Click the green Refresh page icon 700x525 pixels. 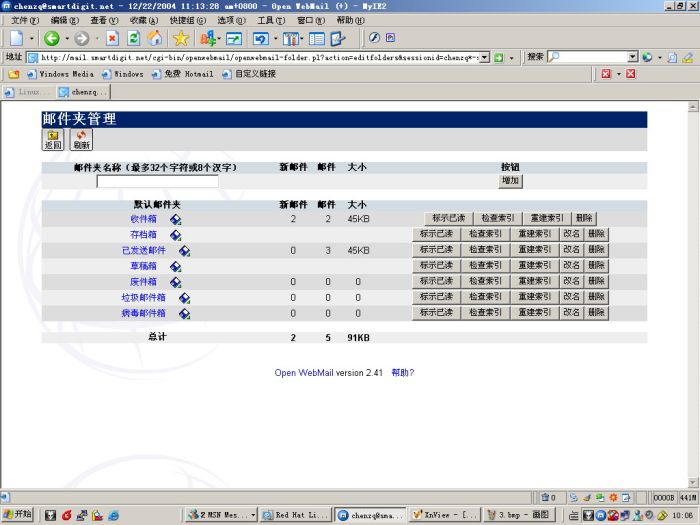click(133, 38)
